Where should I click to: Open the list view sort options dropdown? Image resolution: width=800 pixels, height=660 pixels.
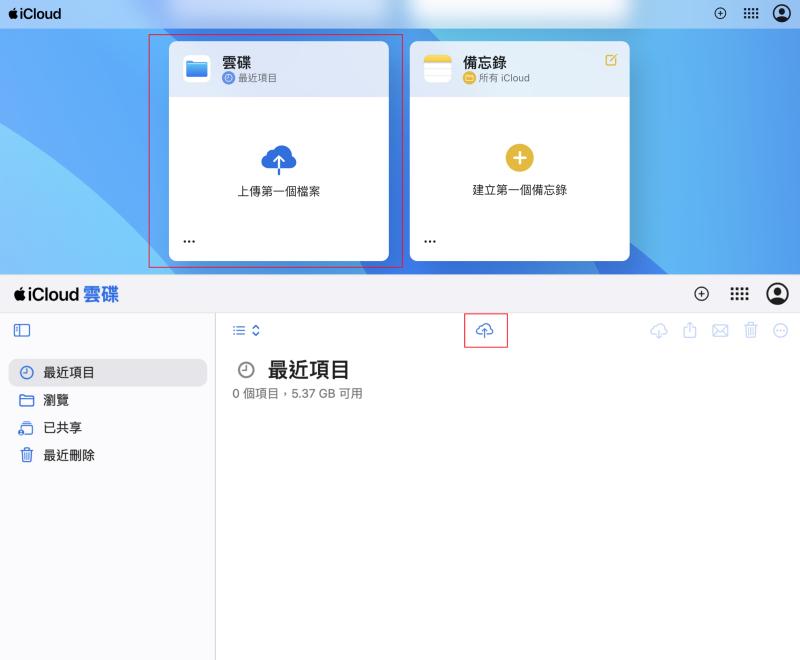click(246, 331)
